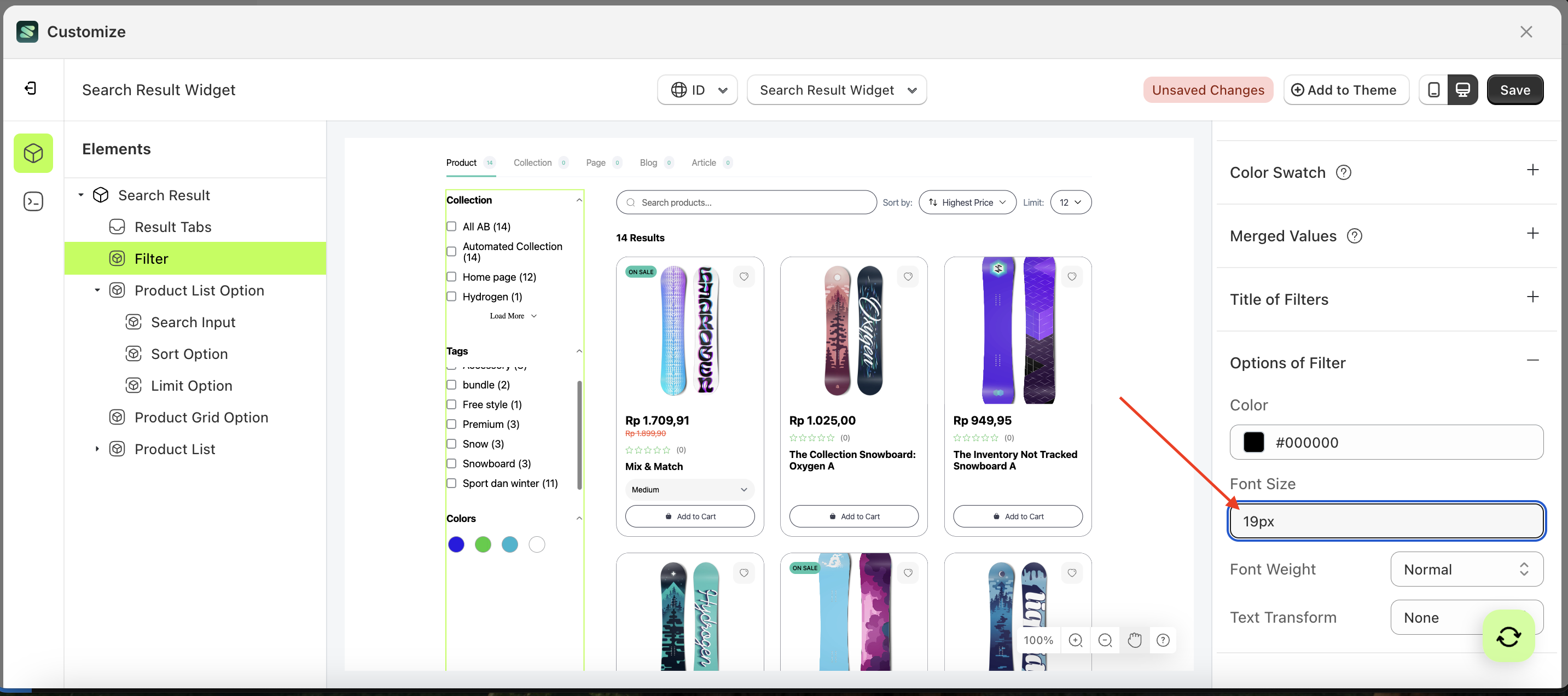Check the All AB (14) collection checkbox
Image resolution: width=1568 pixels, height=696 pixels.
click(x=452, y=226)
